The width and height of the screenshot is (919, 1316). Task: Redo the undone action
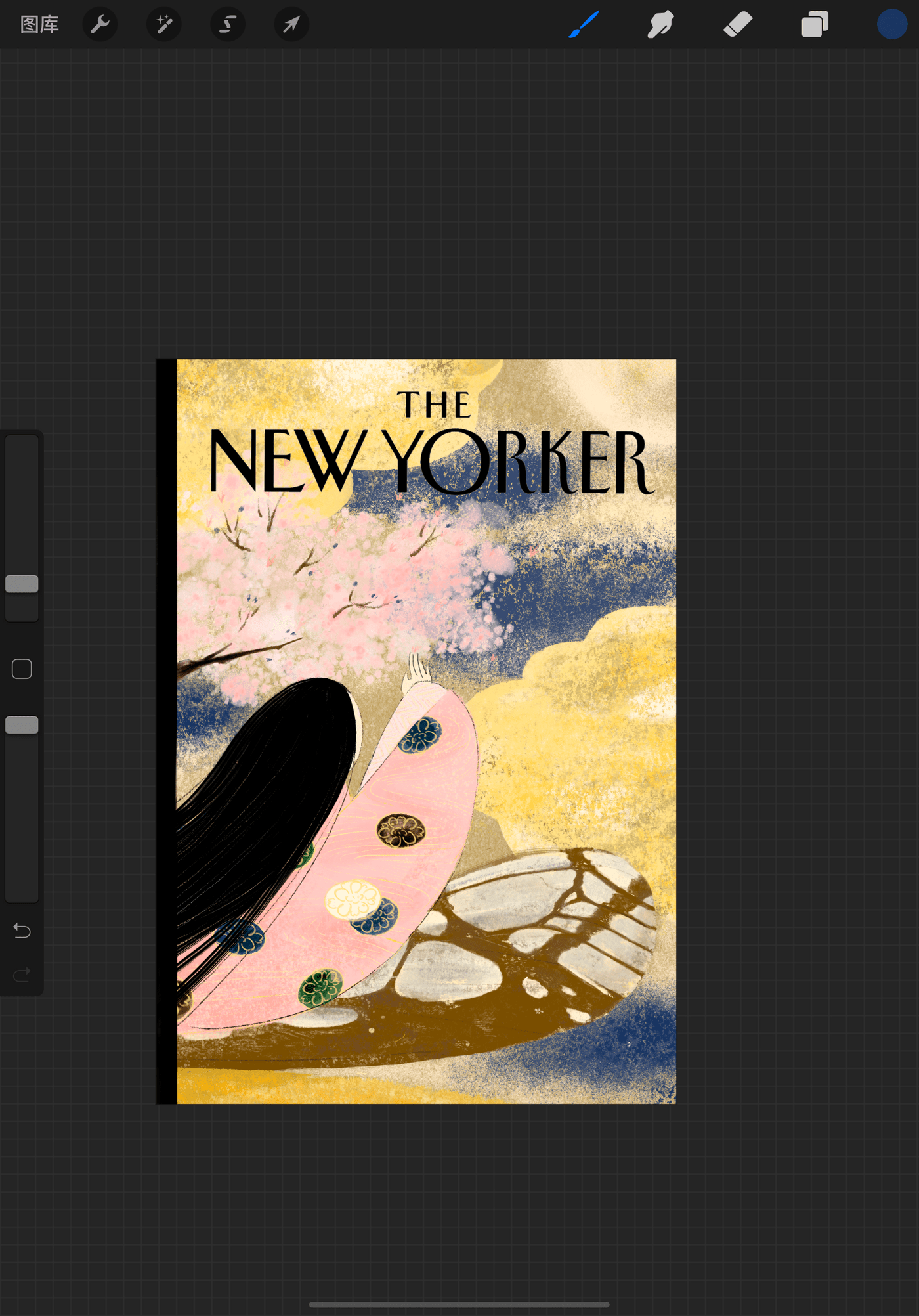[x=22, y=975]
